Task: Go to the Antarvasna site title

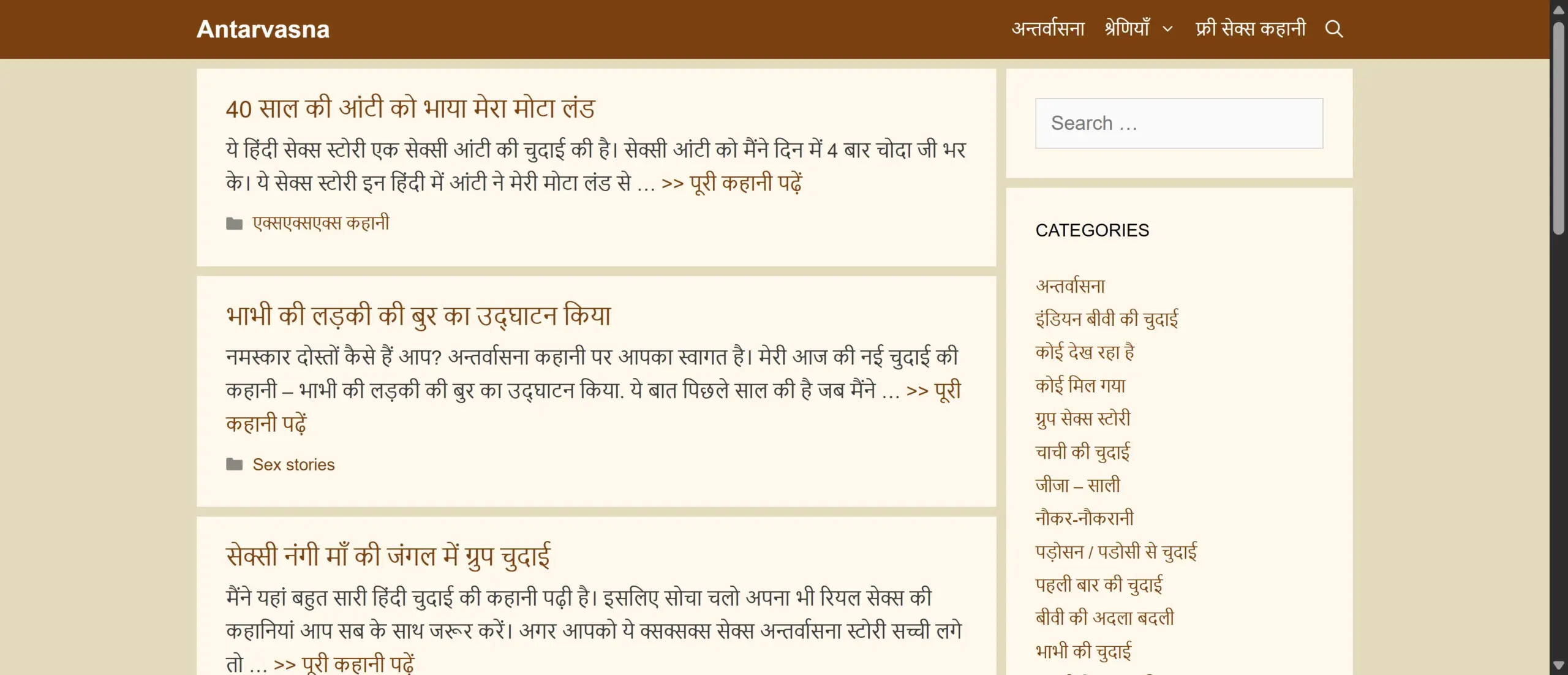Action: point(263,29)
